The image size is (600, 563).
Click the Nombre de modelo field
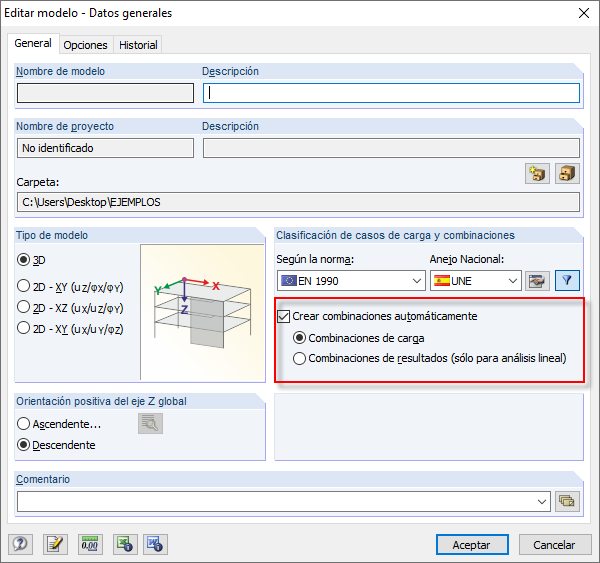(105, 93)
